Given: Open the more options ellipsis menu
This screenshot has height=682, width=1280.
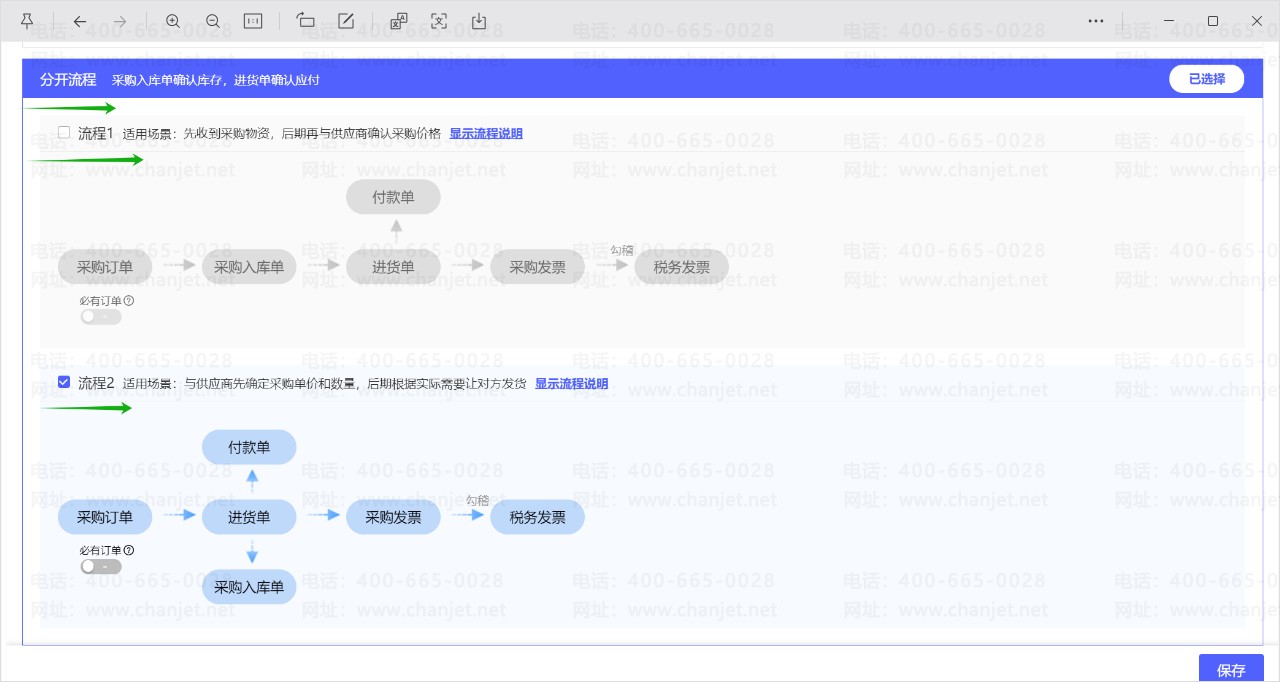Looking at the screenshot, I should (1096, 21).
